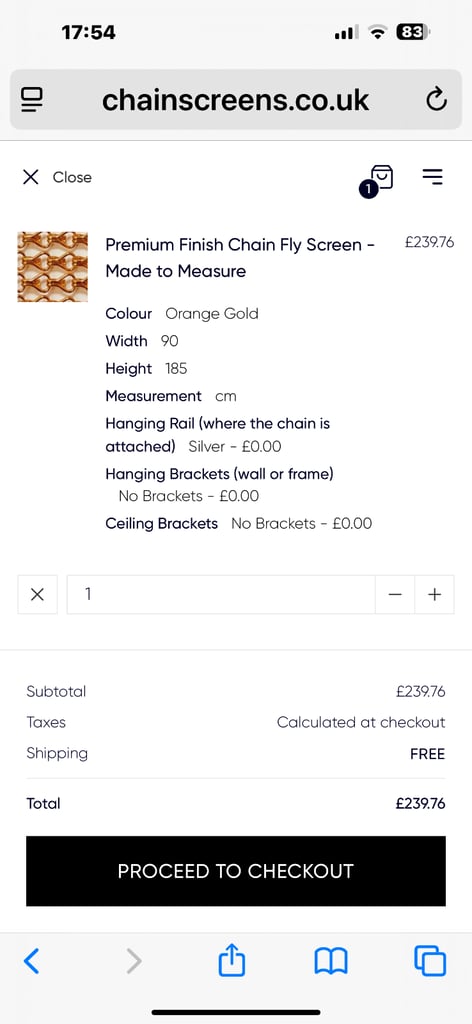Click the quantity input field showing 1

221,594
